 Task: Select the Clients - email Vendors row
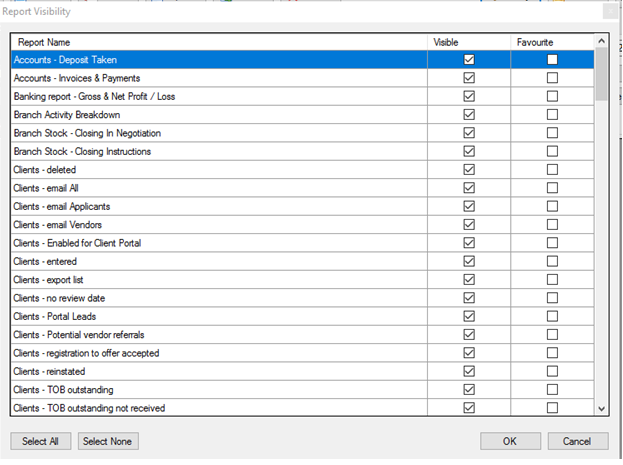click(x=302, y=225)
